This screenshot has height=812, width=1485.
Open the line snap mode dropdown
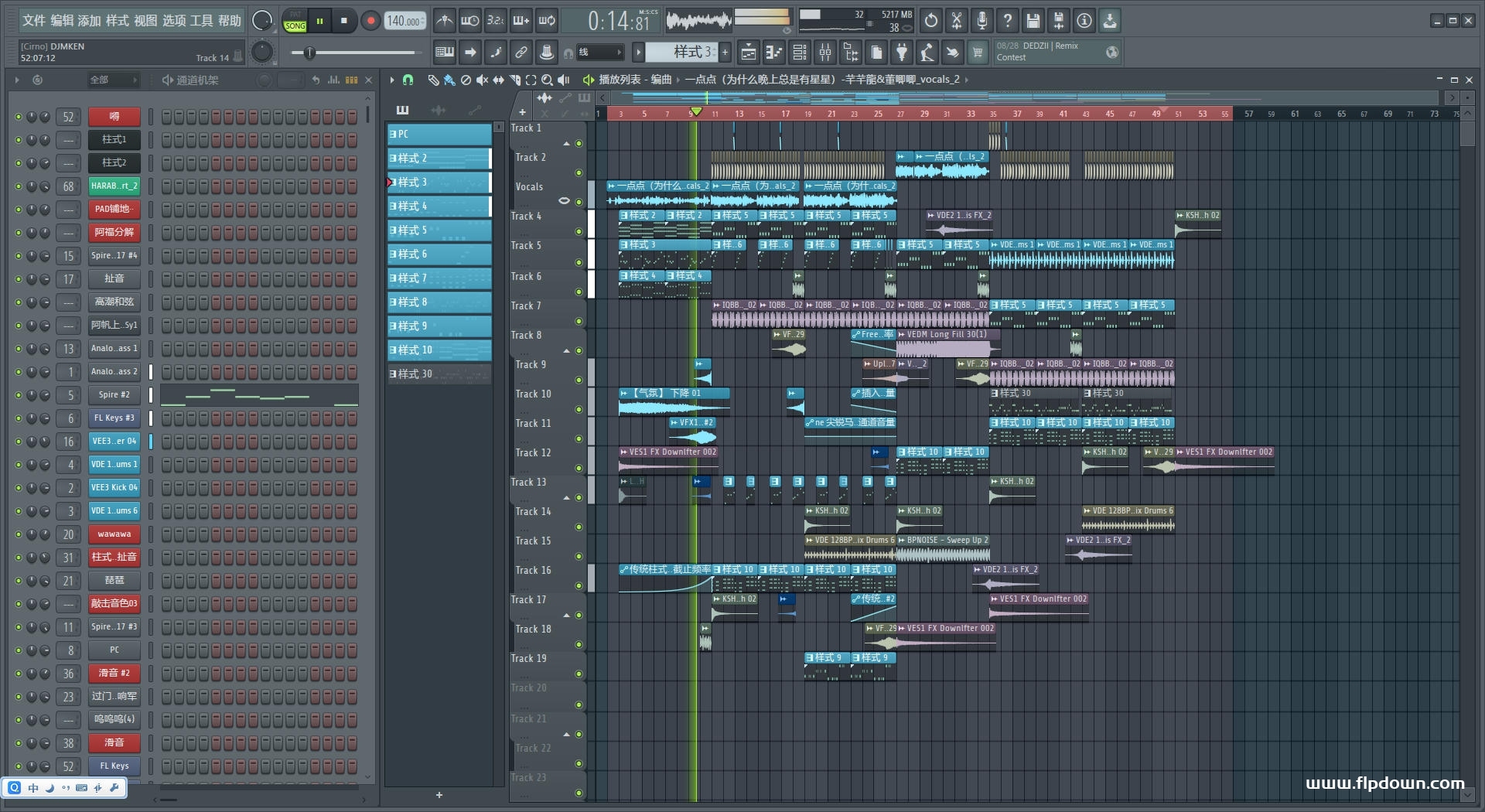pyautogui.click(x=599, y=53)
